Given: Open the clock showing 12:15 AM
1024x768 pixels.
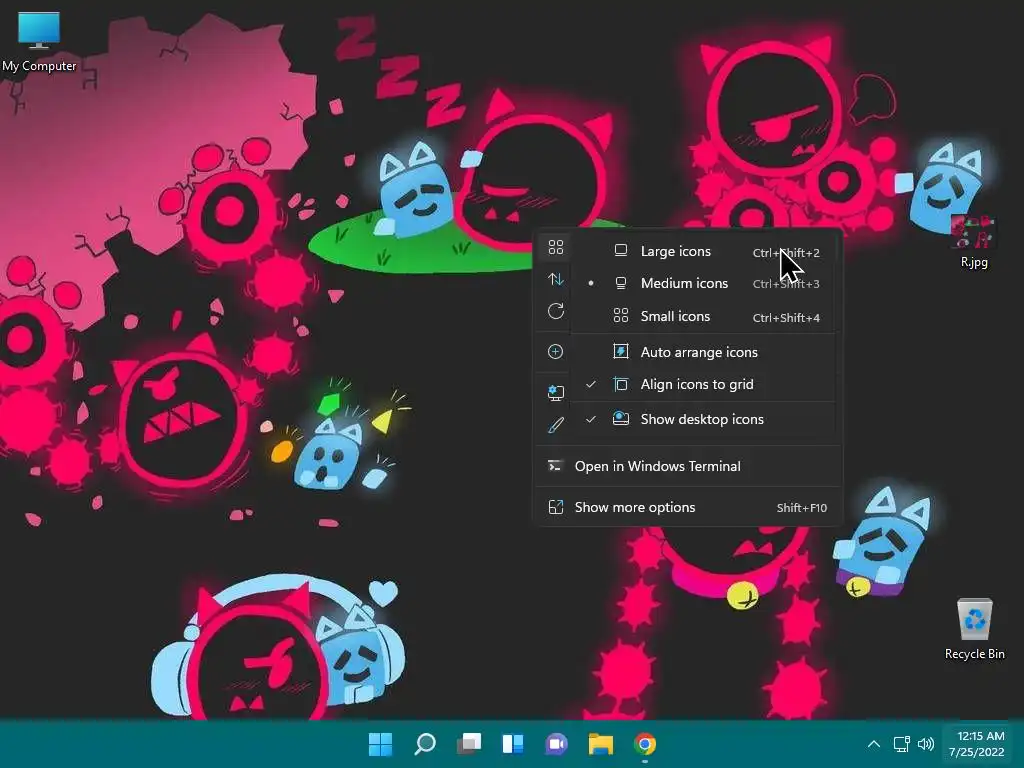Looking at the screenshot, I should coord(977,744).
